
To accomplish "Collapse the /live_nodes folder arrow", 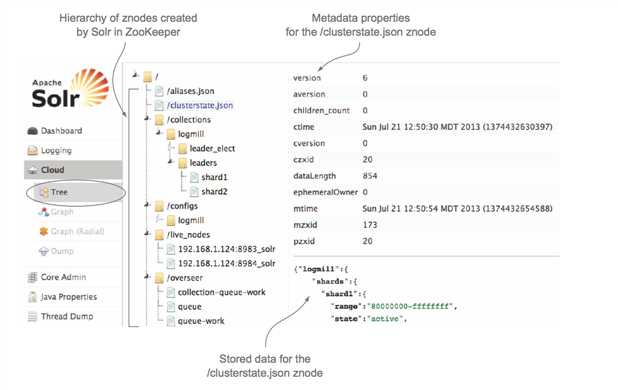I will pos(147,233).
